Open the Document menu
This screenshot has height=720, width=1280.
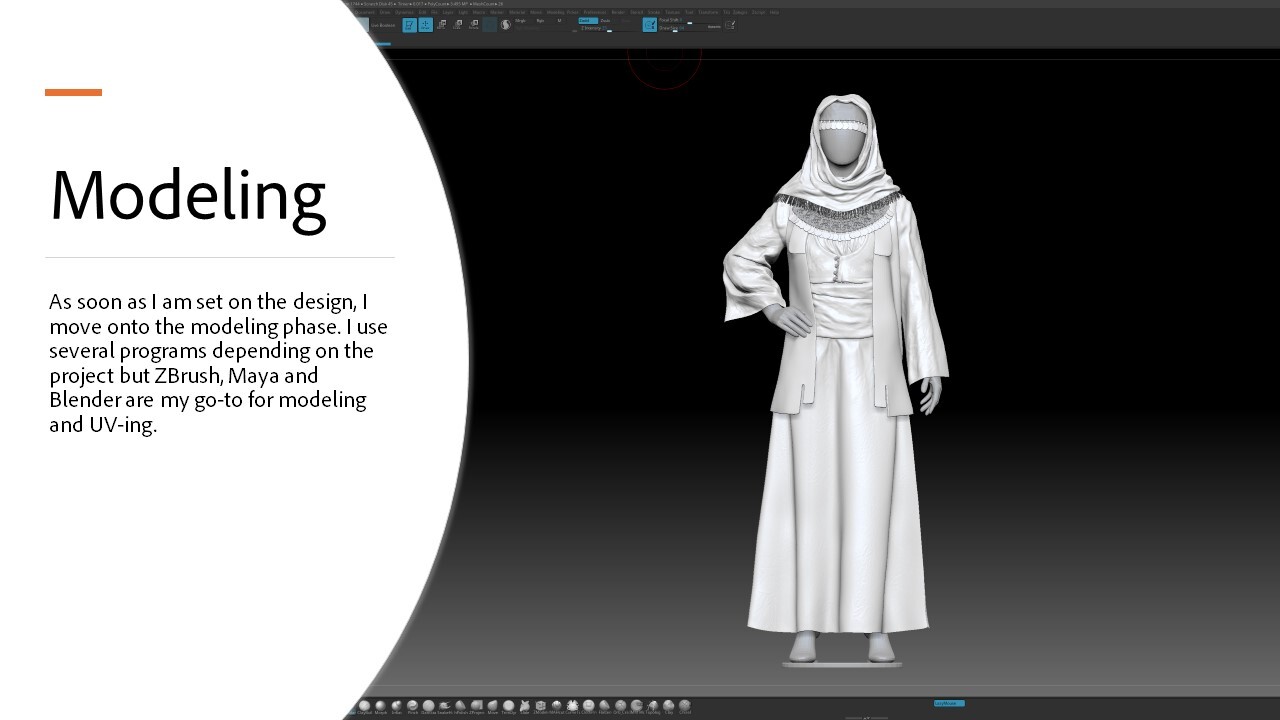pyautogui.click(x=365, y=12)
